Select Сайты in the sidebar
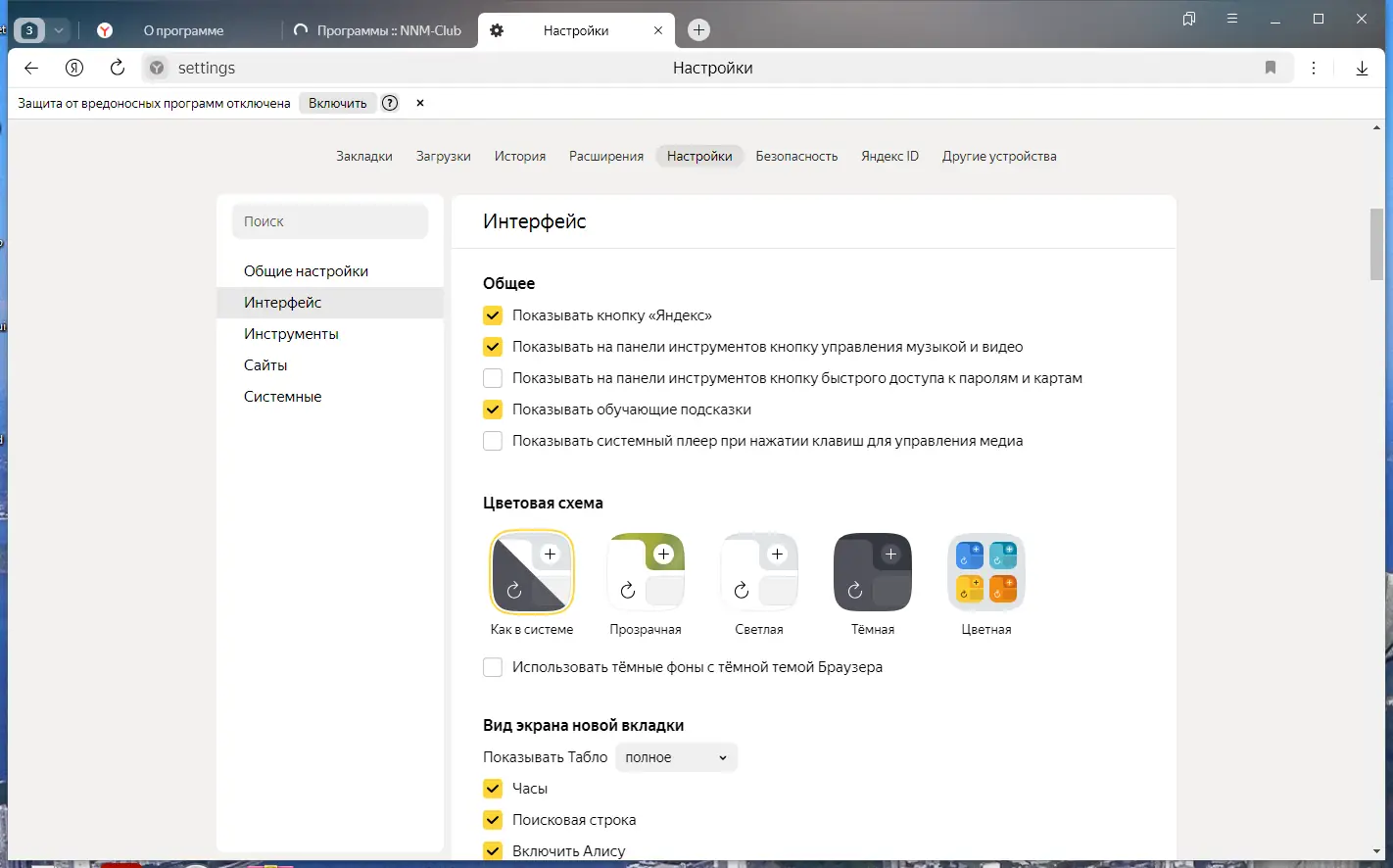This screenshot has width=1393, height=868. [x=330, y=365]
